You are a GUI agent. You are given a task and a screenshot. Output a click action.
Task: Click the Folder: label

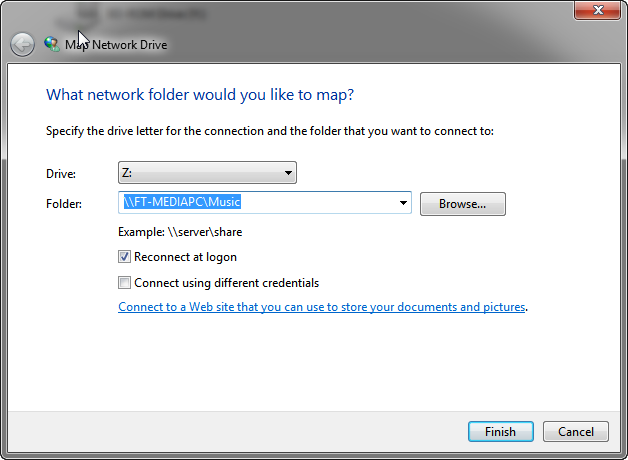[x=63, y=204]
